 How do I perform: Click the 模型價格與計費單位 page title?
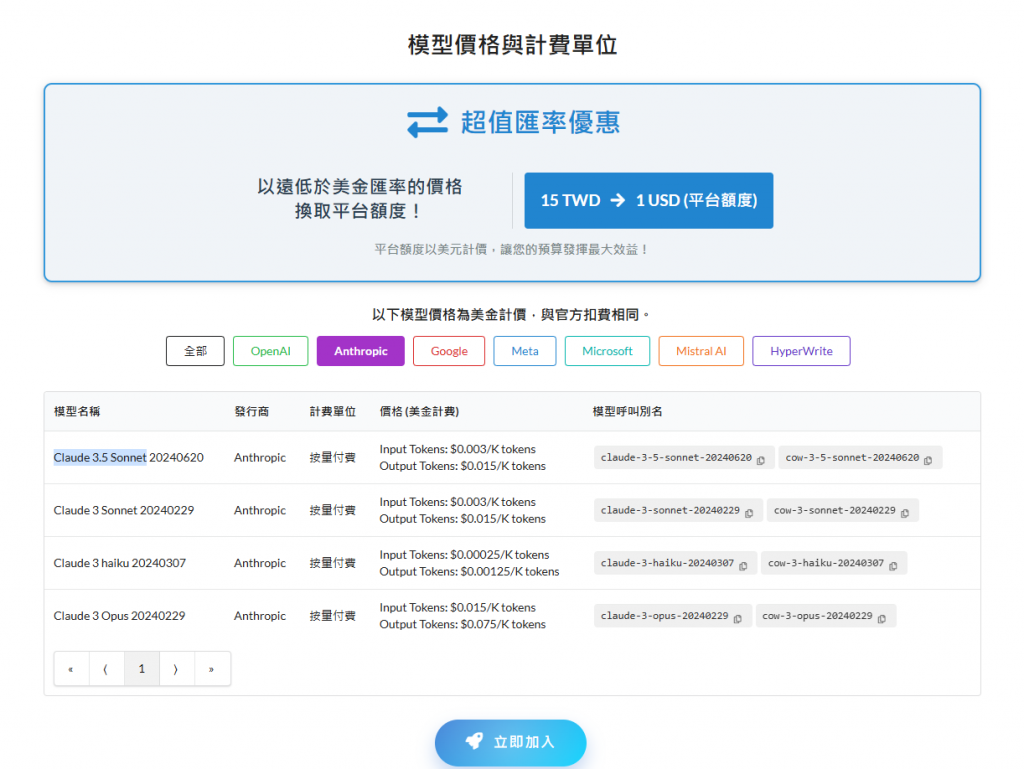click(x=513, y=45)
